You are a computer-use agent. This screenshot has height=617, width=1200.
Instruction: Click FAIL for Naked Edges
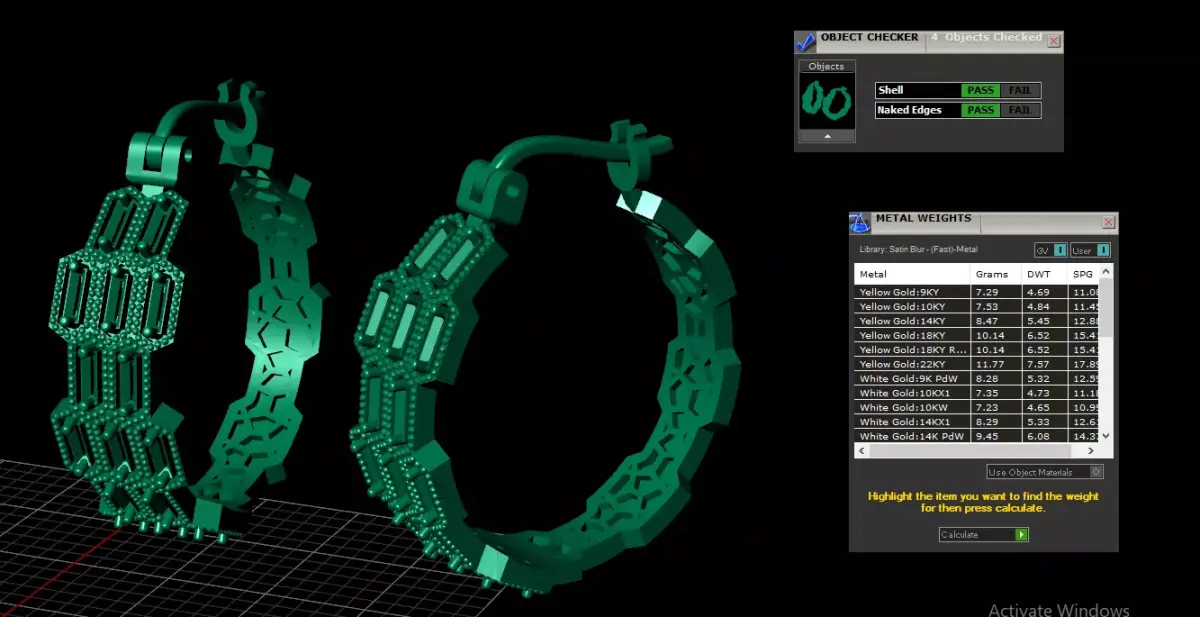(1020, 110)
